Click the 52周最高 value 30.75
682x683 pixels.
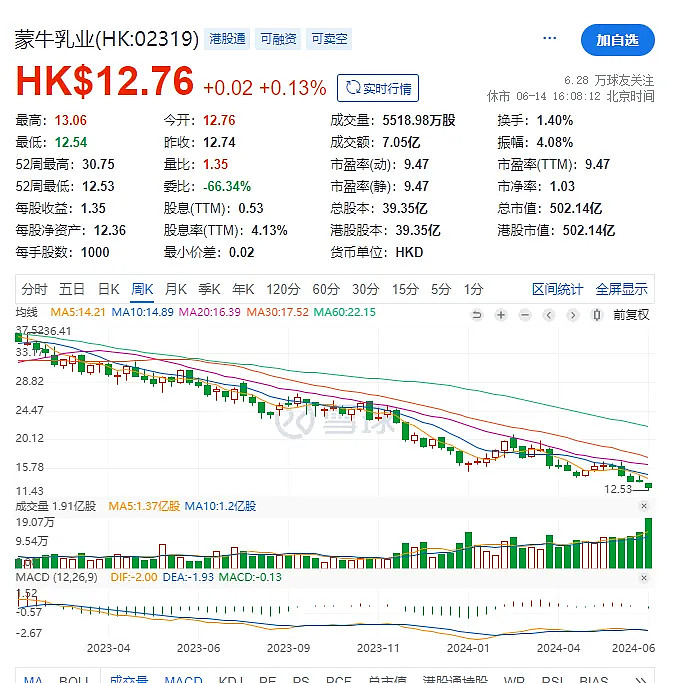(x=98, y=164)
